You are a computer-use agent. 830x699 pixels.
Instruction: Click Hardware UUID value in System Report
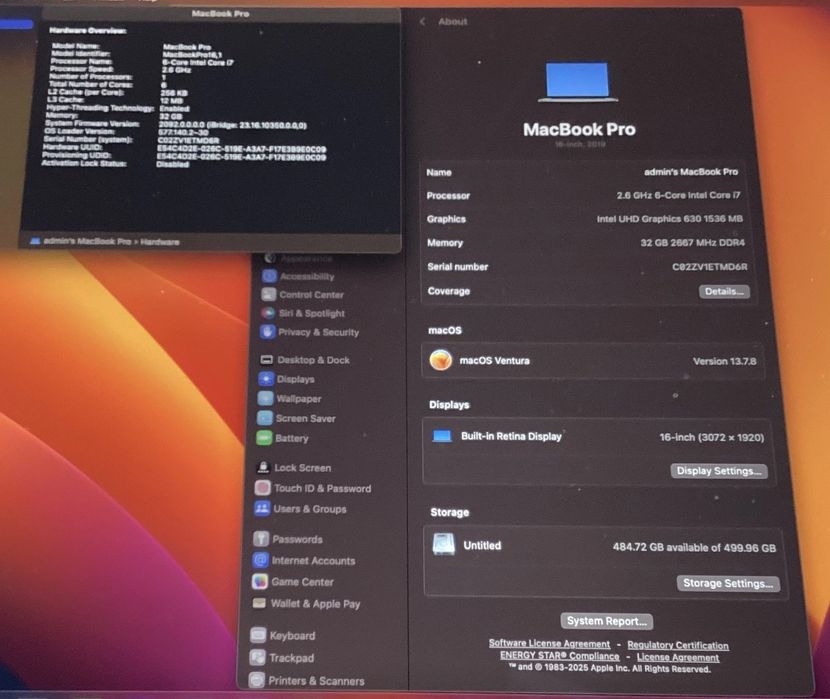241,149
